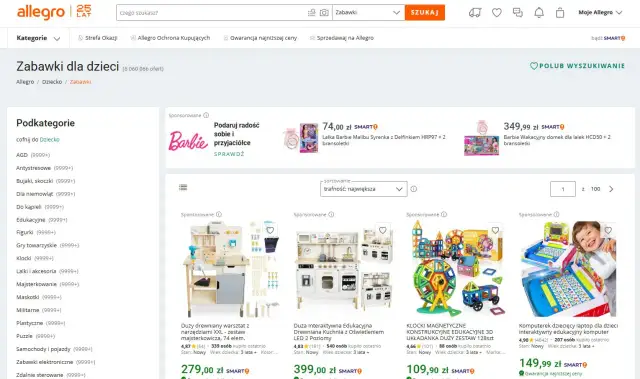Click the orange SZUKAJ search button
Viewport: 640px width, 379px height.
(425, 13)
